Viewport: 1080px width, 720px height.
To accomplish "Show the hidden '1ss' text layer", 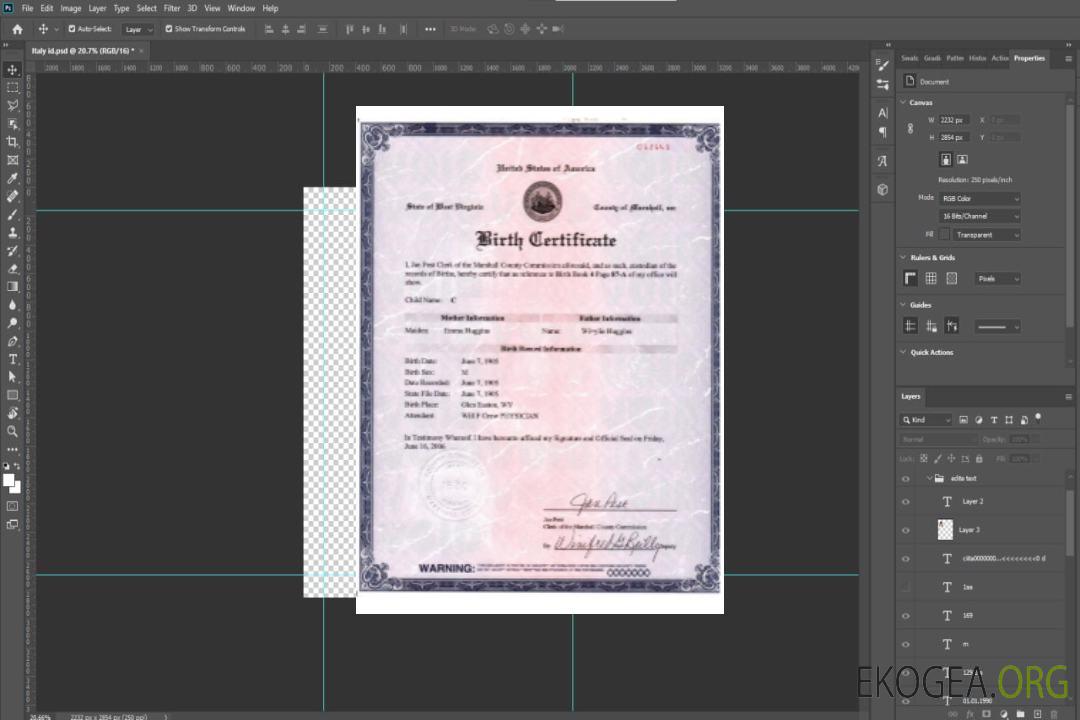I will (906, 587).
